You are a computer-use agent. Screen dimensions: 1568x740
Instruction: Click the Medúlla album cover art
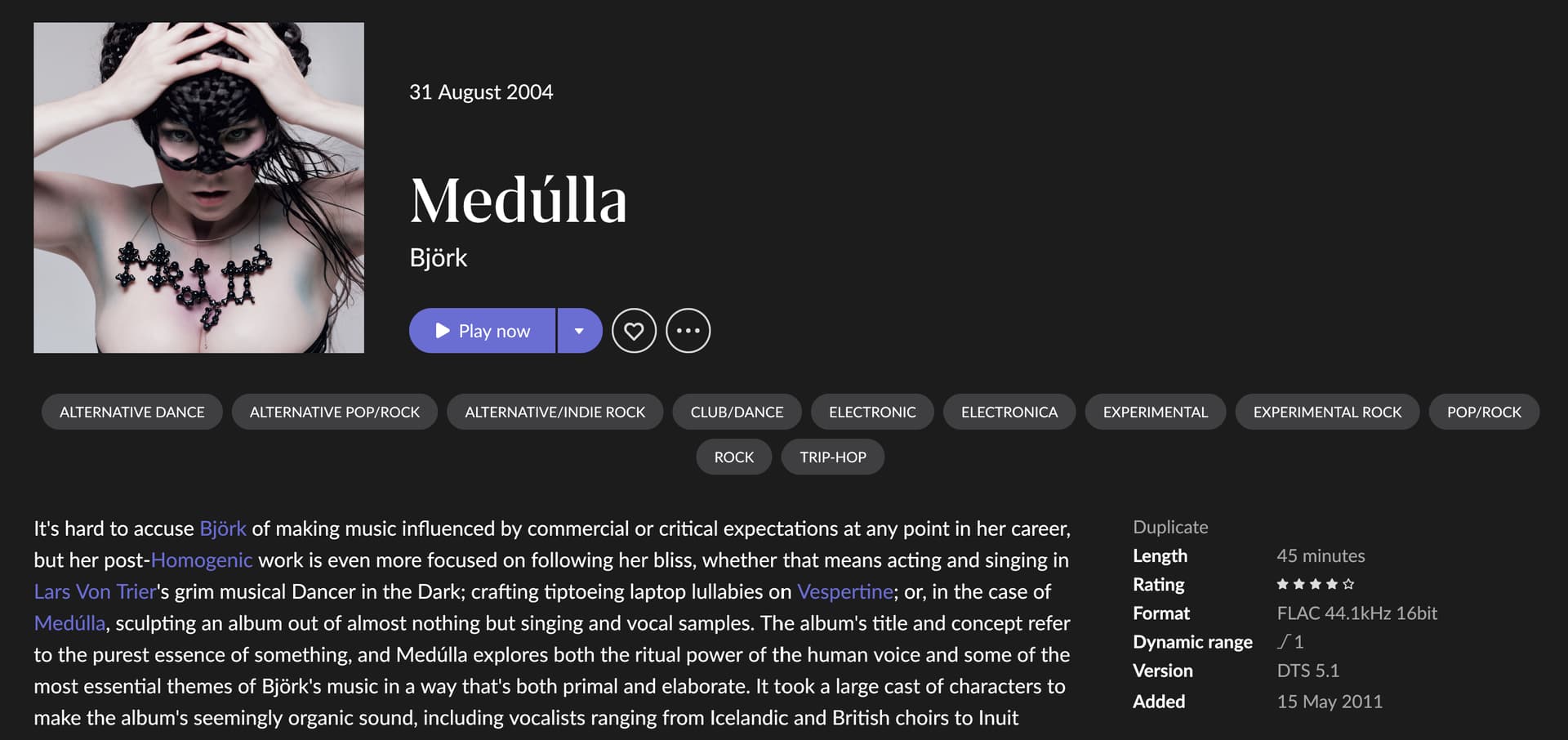198,188
